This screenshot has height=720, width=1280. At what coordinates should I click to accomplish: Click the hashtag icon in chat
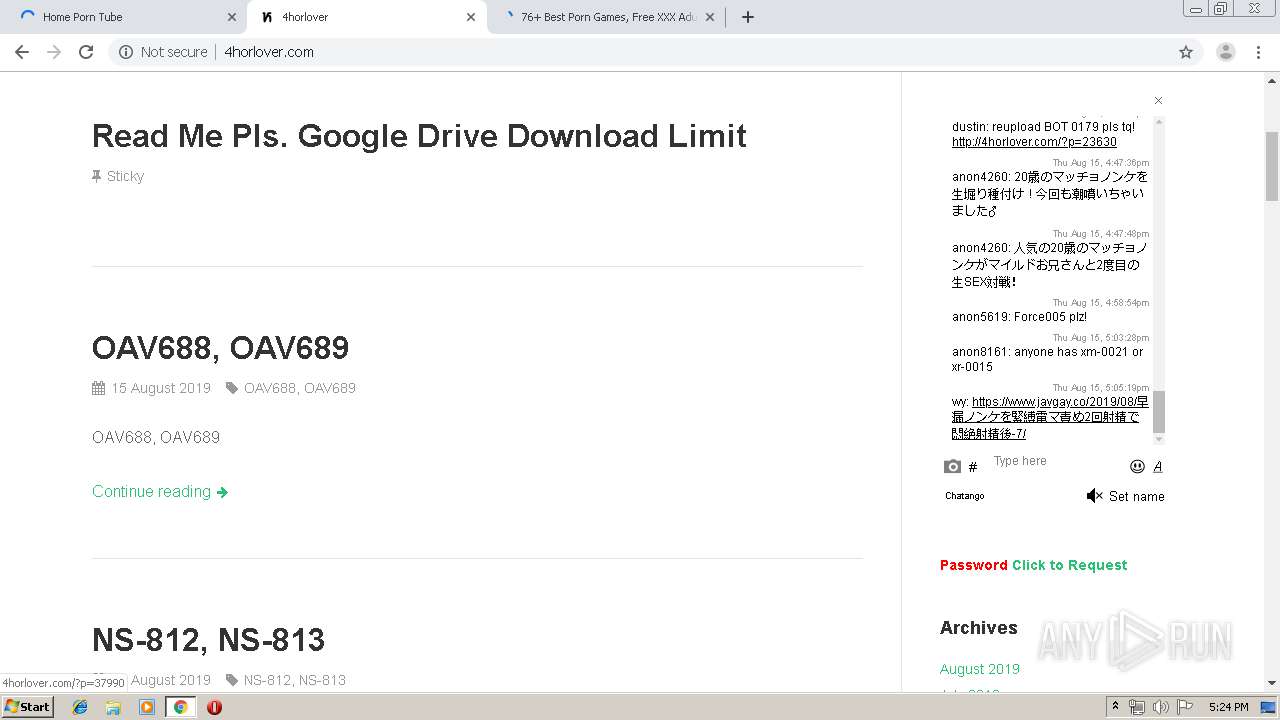(973, 467)
